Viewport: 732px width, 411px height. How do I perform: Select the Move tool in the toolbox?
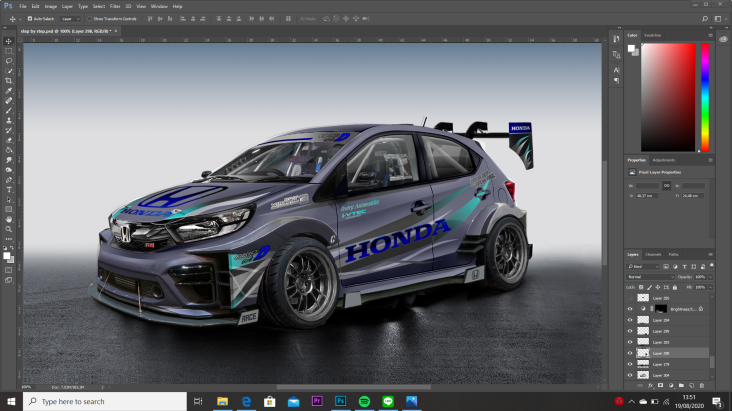click(x=8, y=41)
